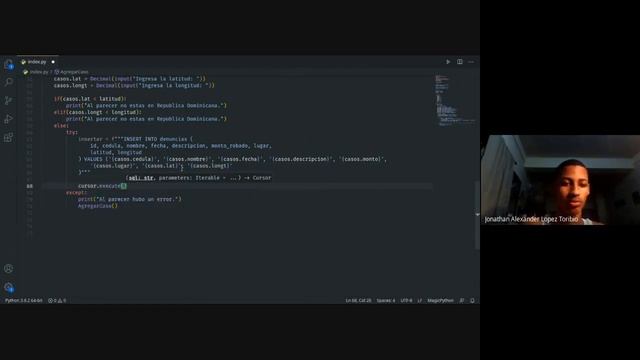Select the index.py editor tab
This screenshot has width=640, height=360.
pyautogui.click(x=38, y=62)
